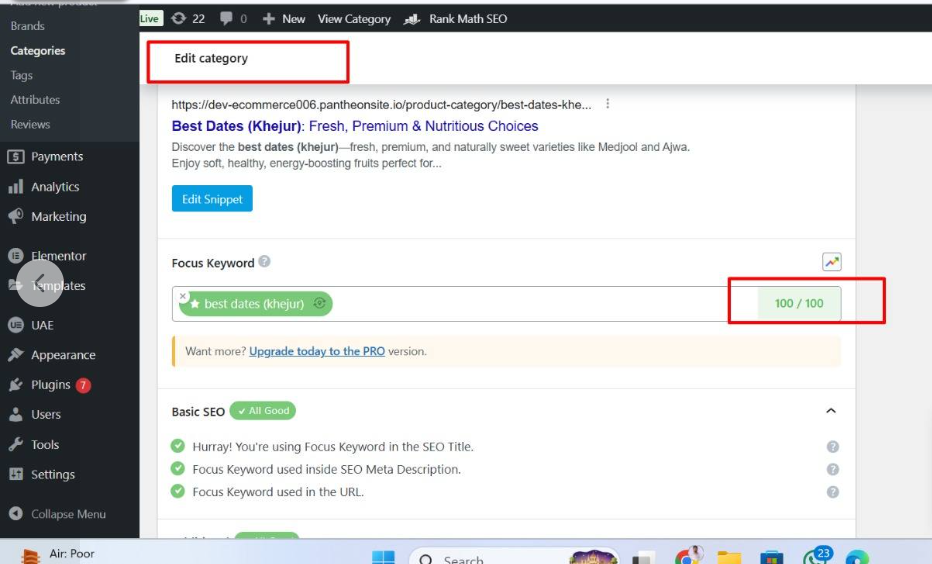Click inside the Focus Keyword input field
This screenshot has width=932, height=564.
[x=530, y=304]
